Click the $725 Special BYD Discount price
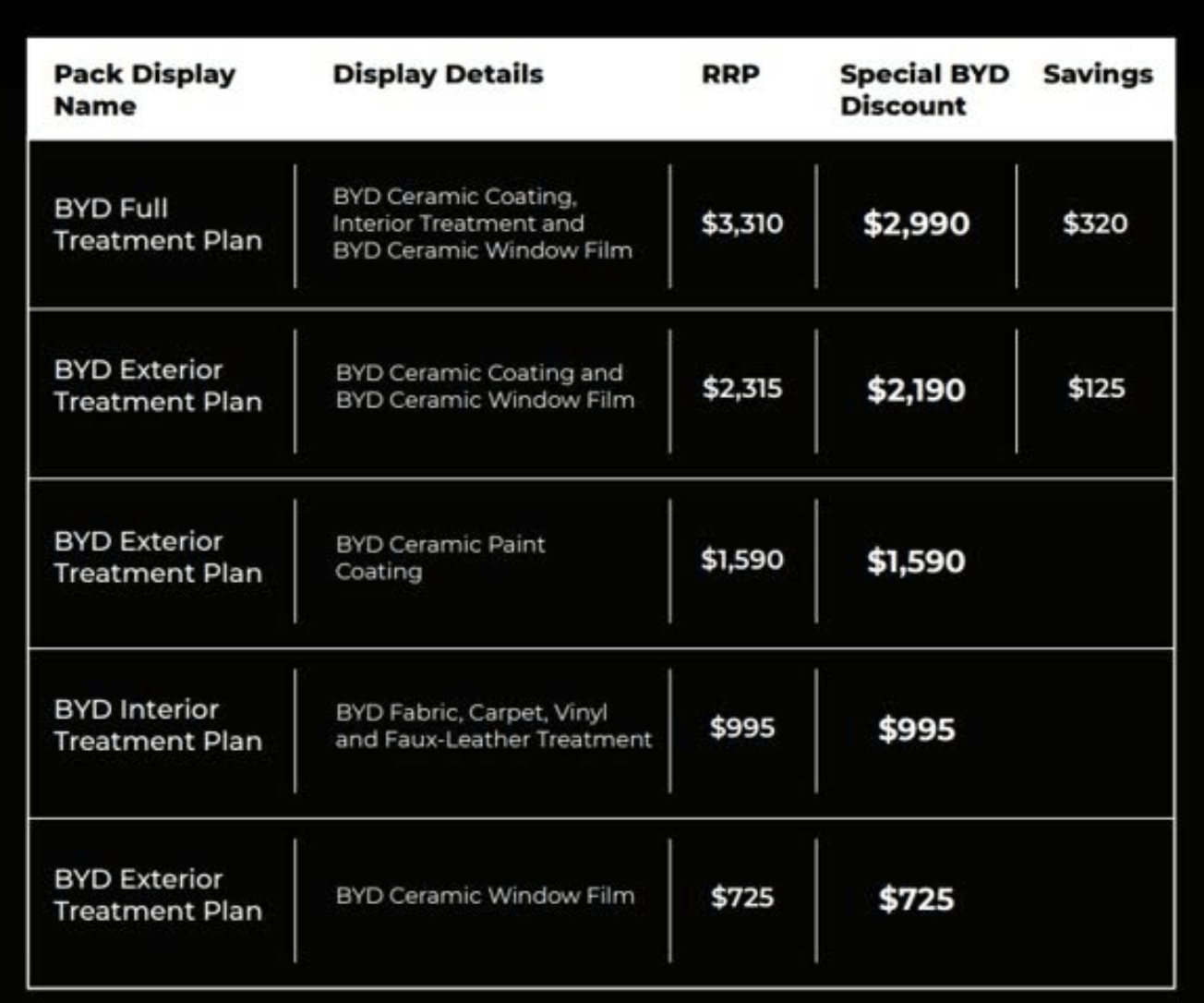 coord(916,899)
